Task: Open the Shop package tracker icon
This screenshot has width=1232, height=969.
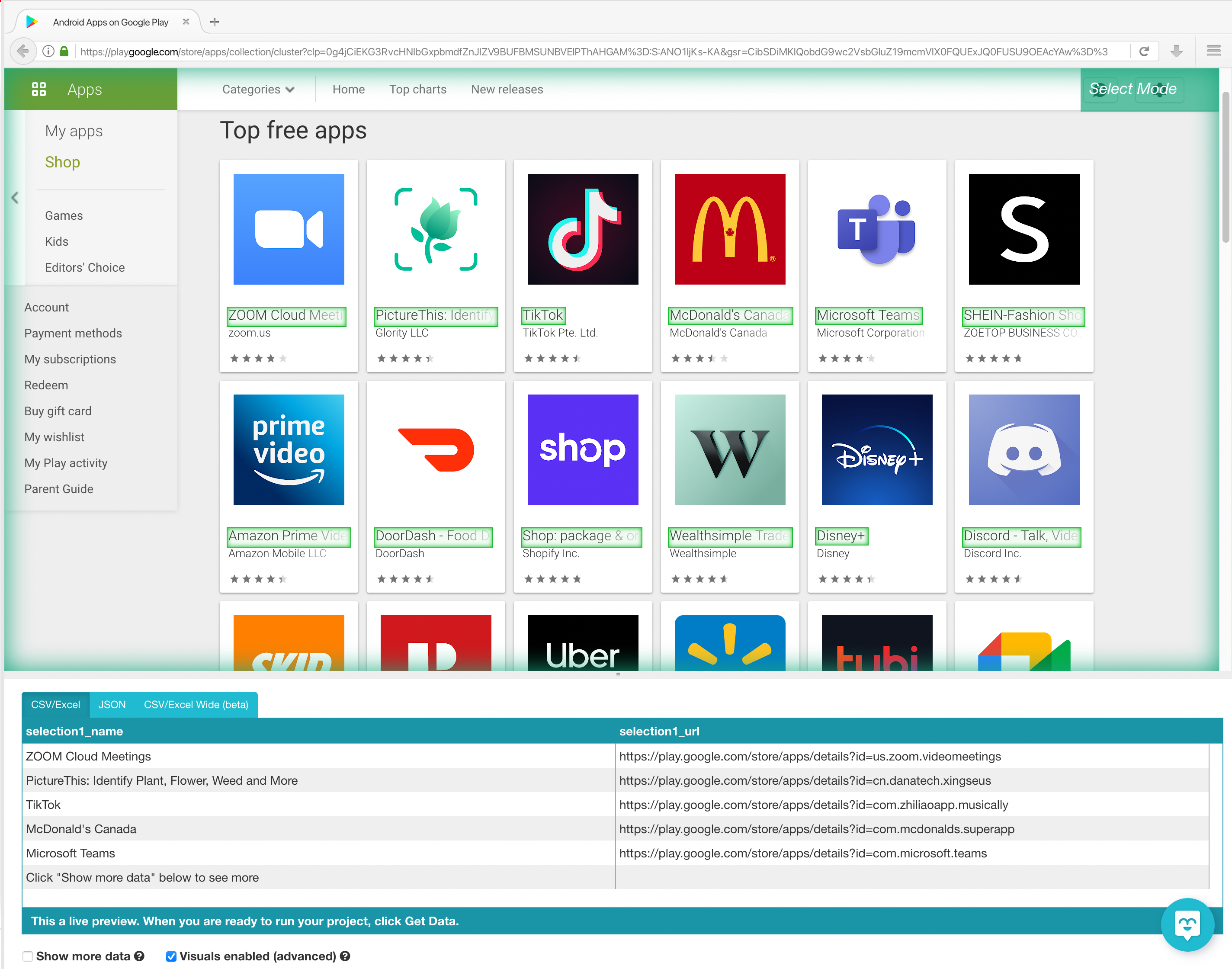Action: tap(583, 449)
